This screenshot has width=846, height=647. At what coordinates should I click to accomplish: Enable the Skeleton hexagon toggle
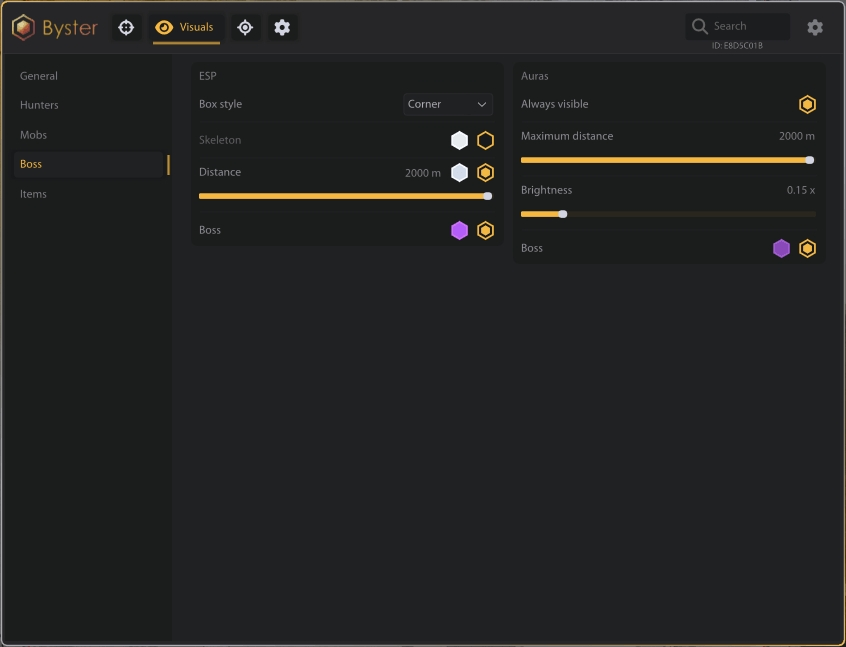pyautogui.click(x=486, y=140)
